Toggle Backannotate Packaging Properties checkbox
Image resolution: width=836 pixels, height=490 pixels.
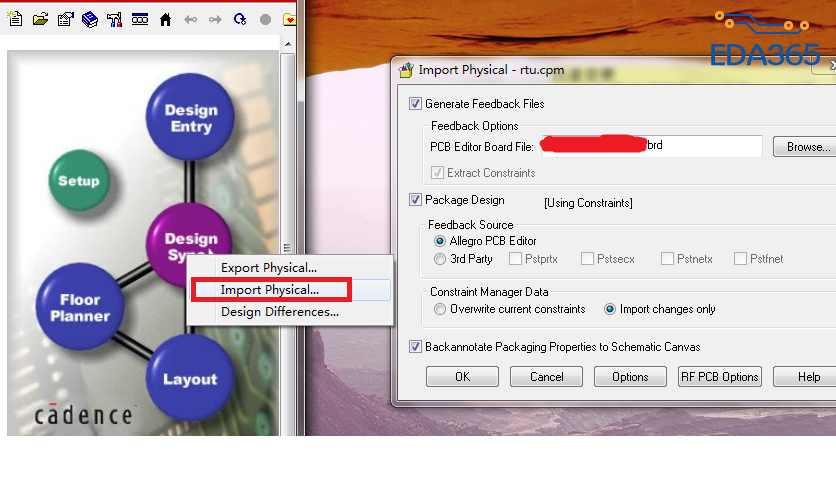point(415,347)
